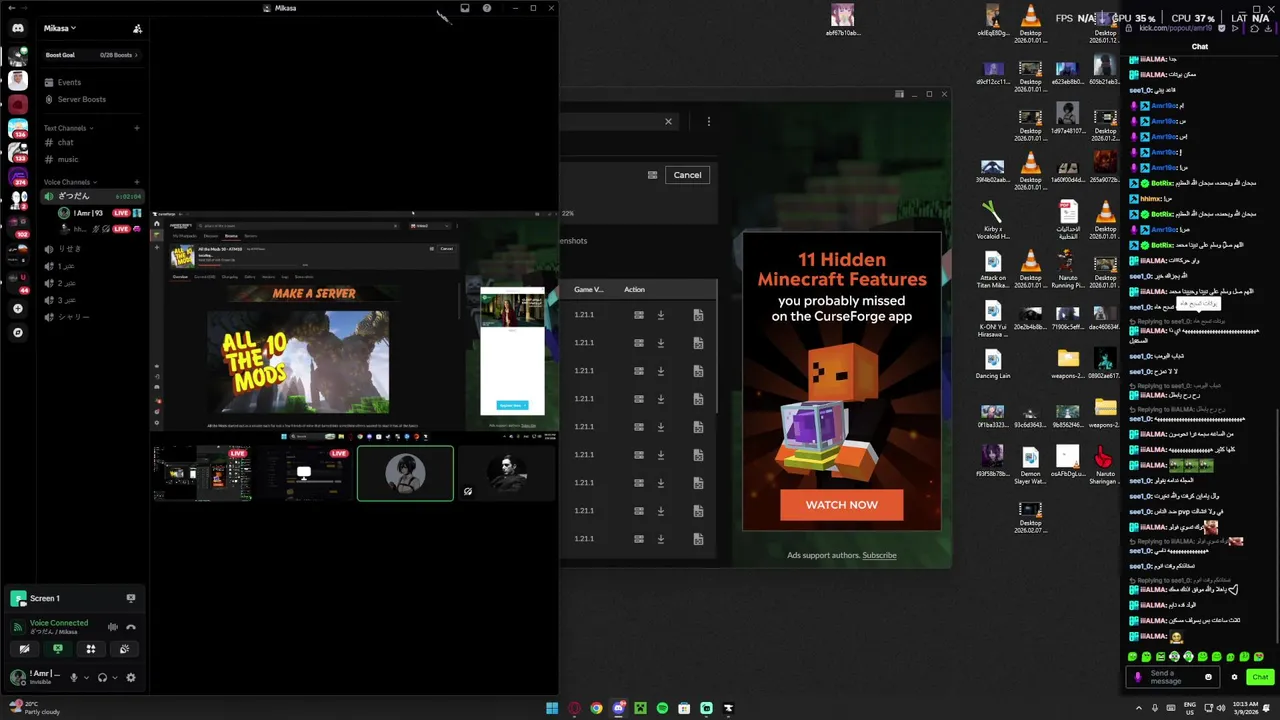Click WATCH NOW on CurseForge ad
The height and width of the screenshot is (720, 1280).
click(841, 505)
